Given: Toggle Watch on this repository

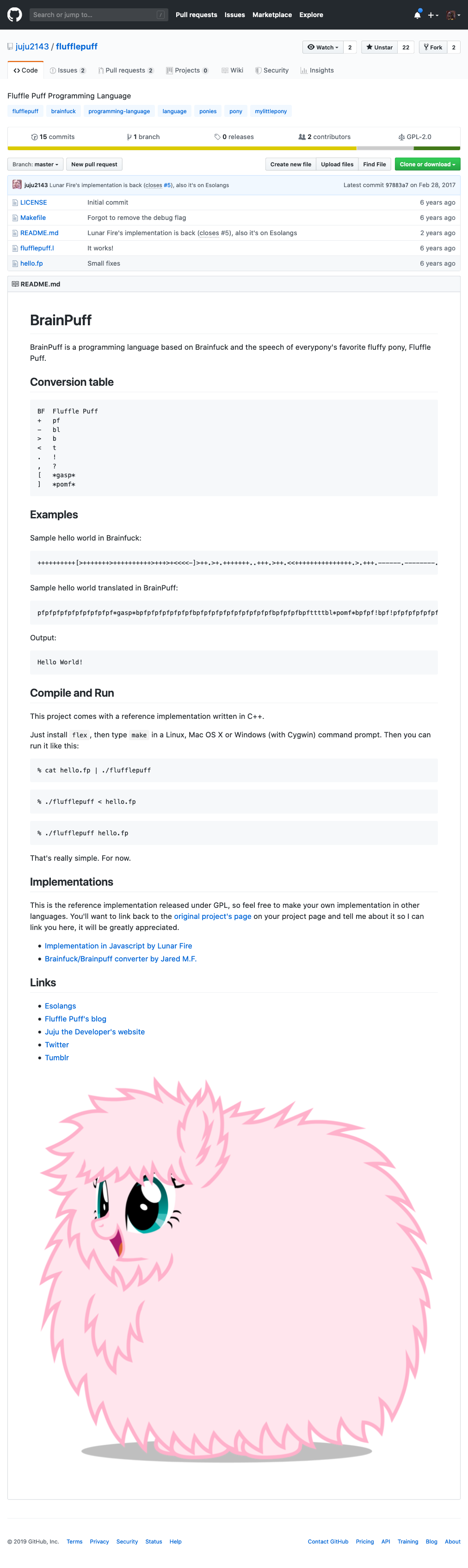Looking at the screenshot, I should click(x=322, y=48).
